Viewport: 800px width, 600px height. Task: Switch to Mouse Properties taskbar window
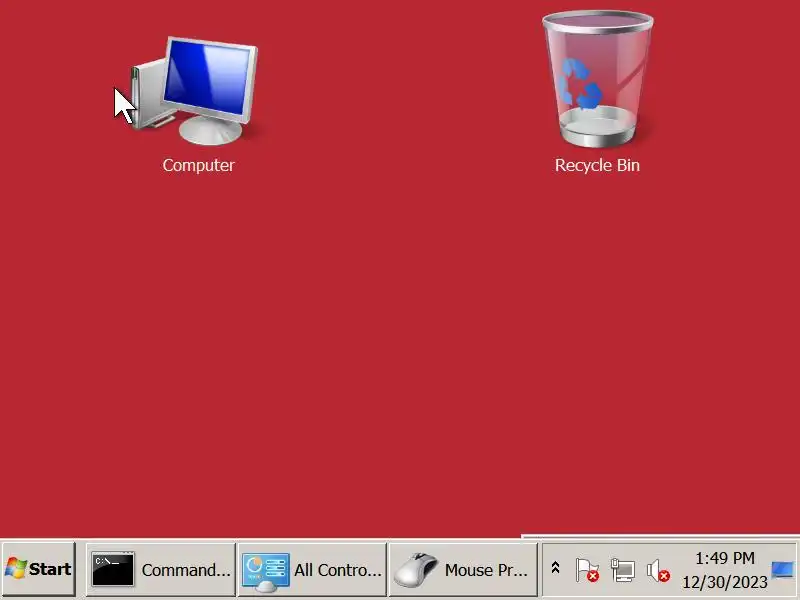point(463,569)
